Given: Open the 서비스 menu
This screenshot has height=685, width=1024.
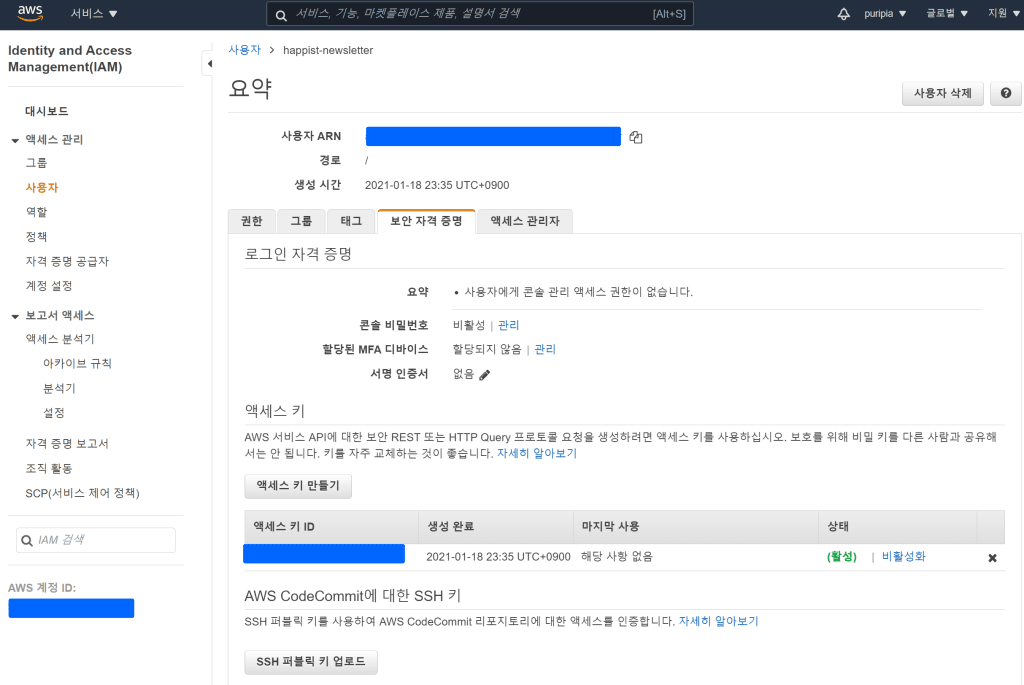Looking at the screenshot, I should pos(87,14).
